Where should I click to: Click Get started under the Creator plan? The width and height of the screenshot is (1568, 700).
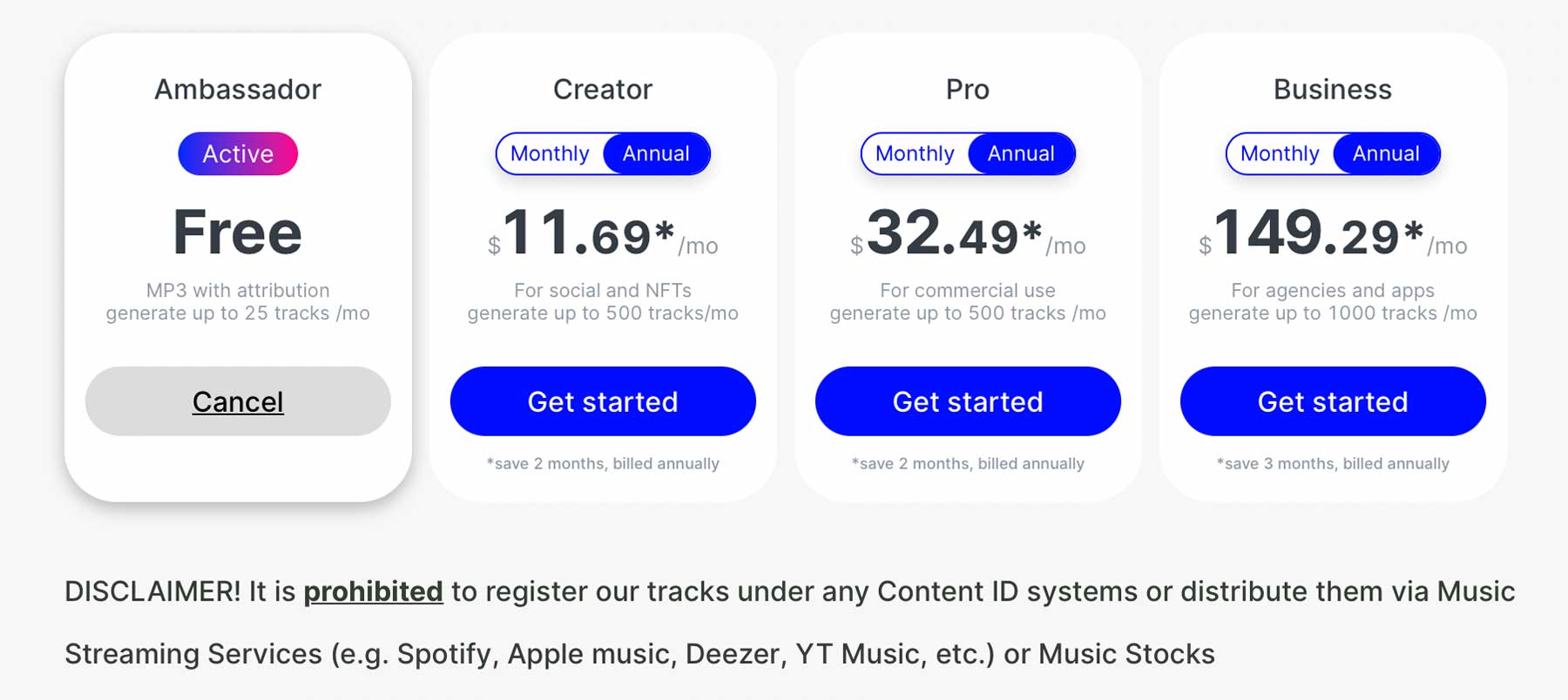tap(602, 401)
